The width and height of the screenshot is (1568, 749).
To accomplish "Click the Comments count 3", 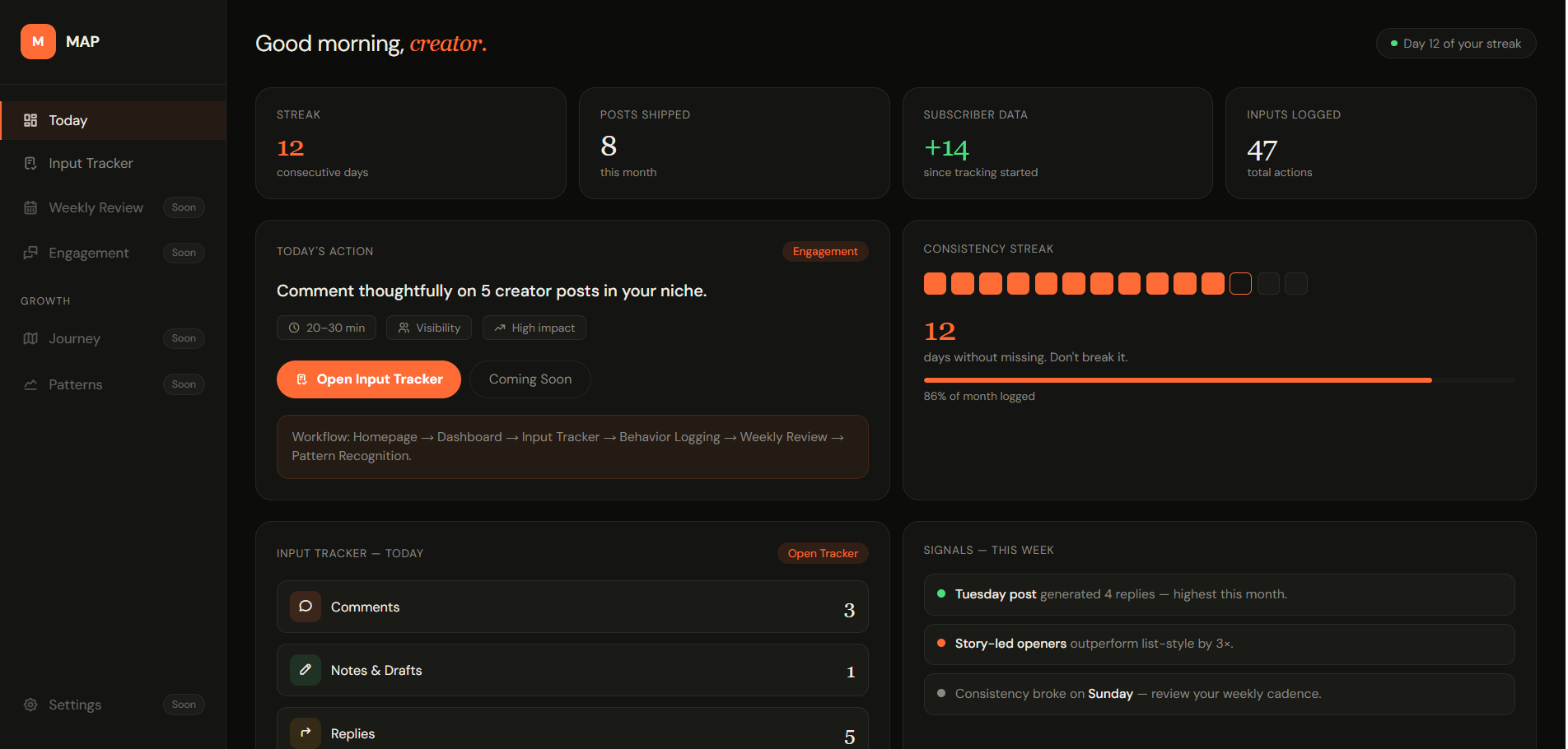I will click(849, 610).
